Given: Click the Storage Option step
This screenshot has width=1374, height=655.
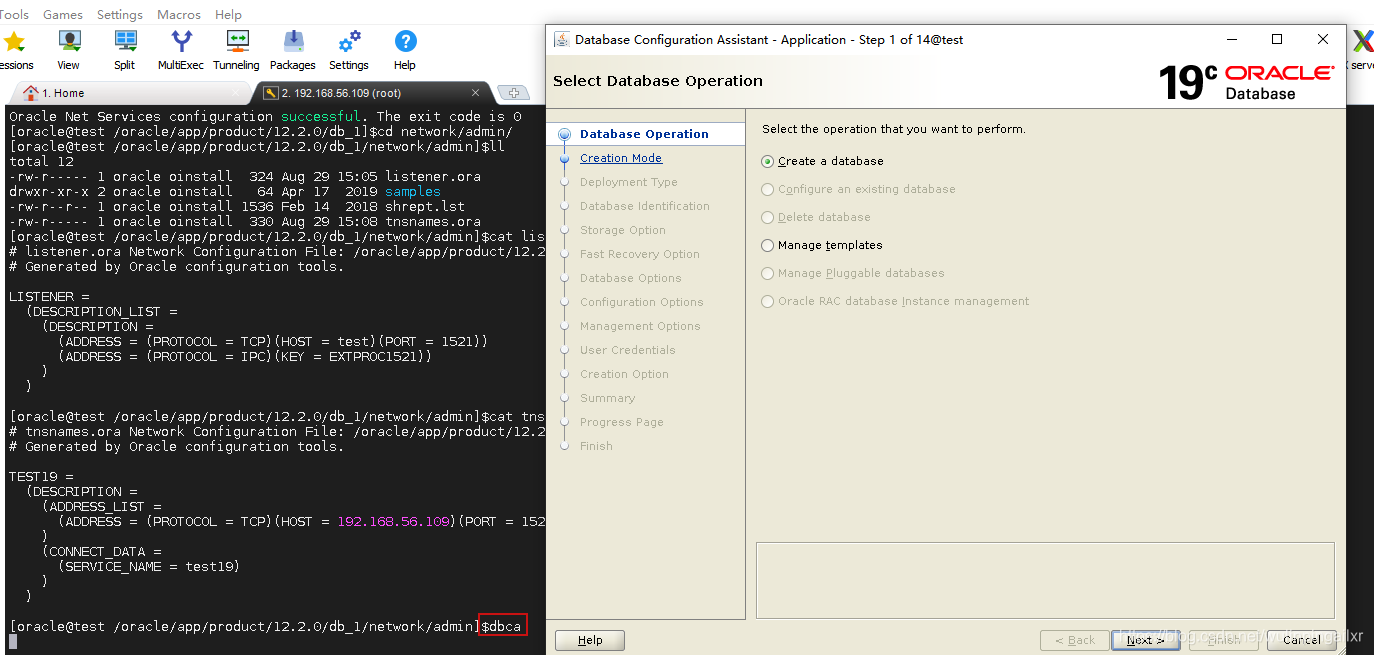Looking at the screenshot, I should pyautogui.click(x=623, y=230).
